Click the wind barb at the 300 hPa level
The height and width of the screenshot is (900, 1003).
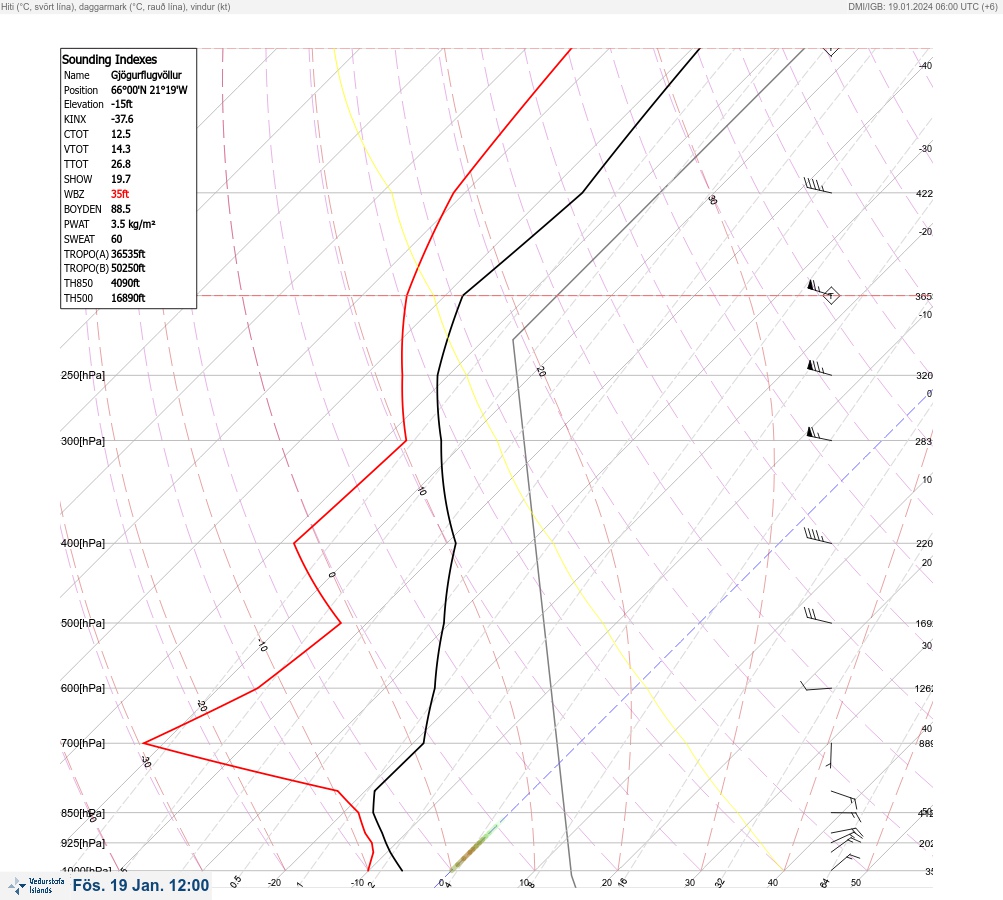point(819,434)
